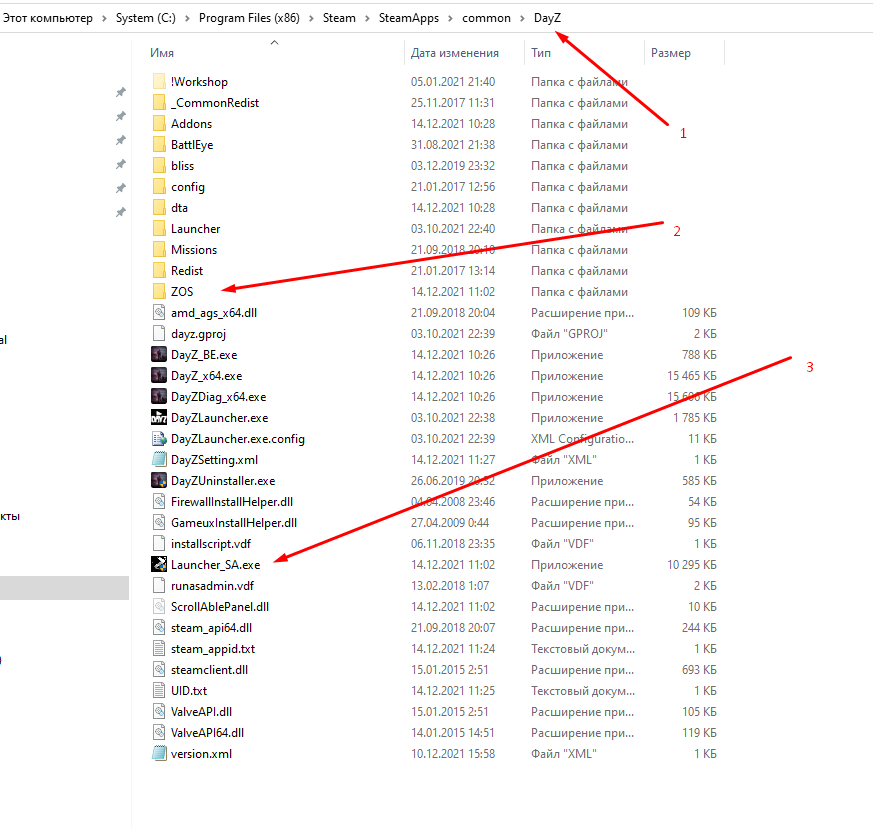Select the UID.txt file icon

click(159, 690)
